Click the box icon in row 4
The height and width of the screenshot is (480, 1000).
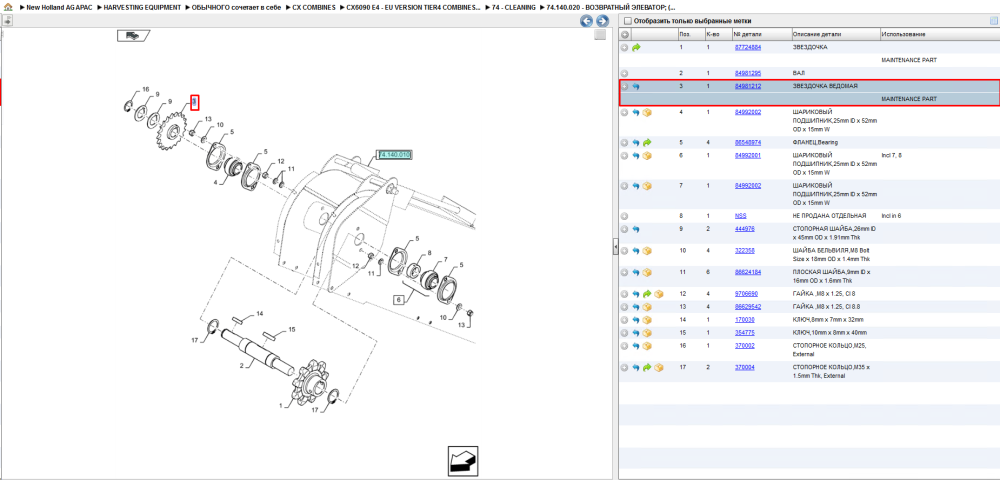[x=647, y=112]
